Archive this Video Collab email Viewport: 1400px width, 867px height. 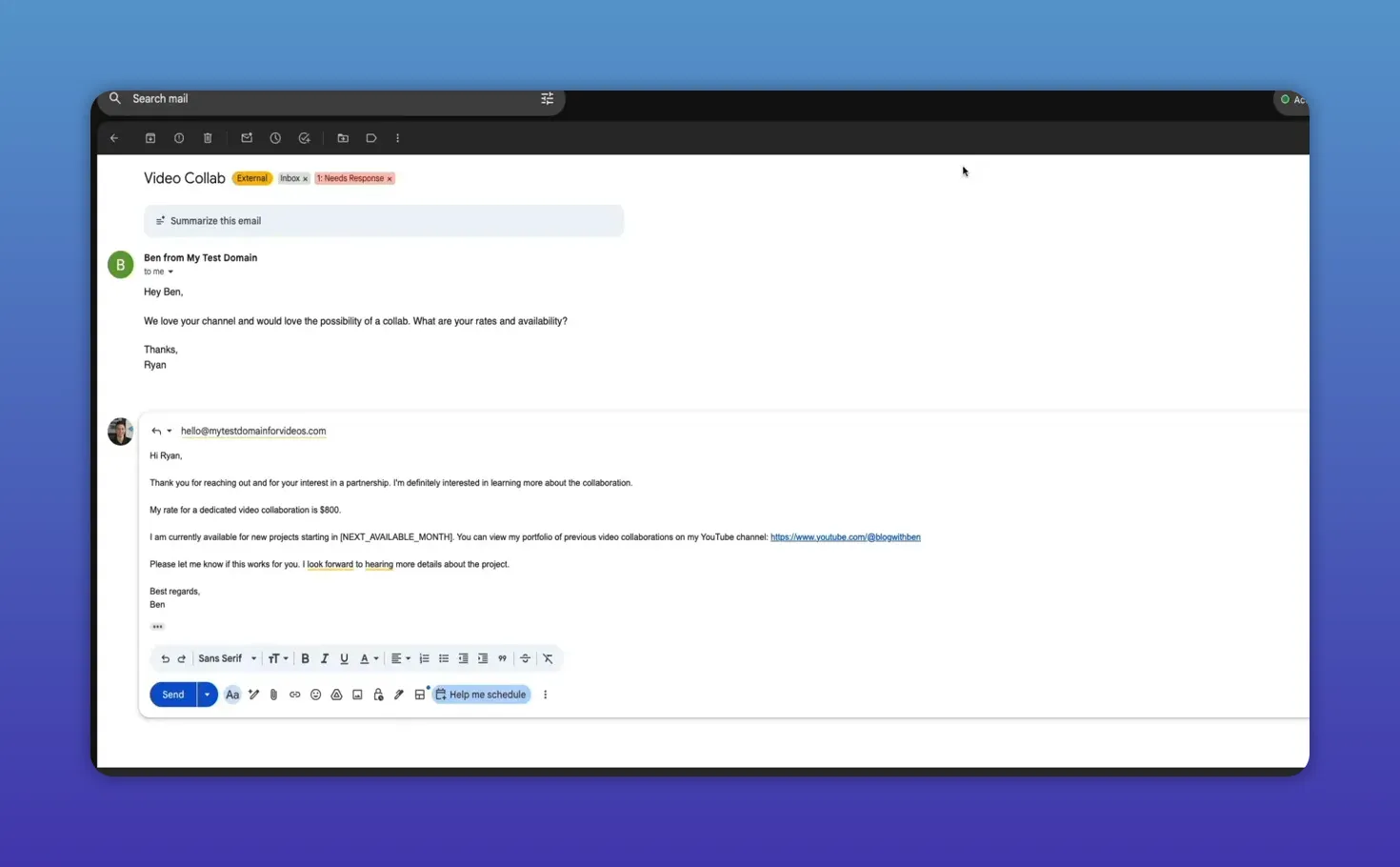tap(150, 138)
